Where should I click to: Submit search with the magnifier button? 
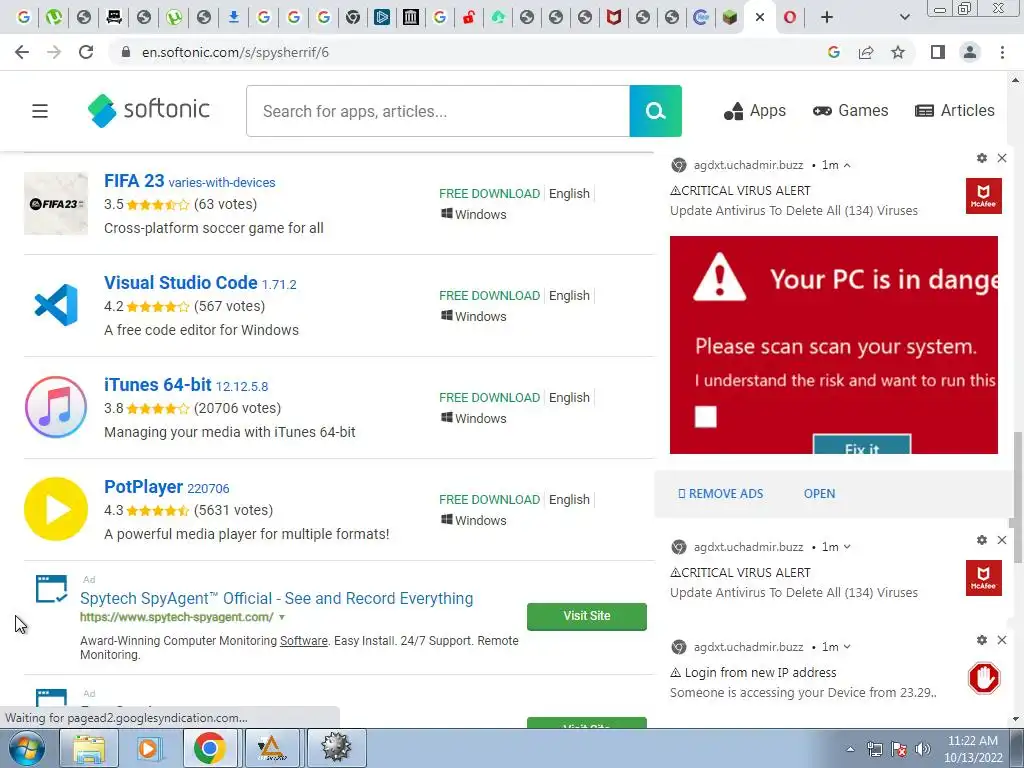655,111
